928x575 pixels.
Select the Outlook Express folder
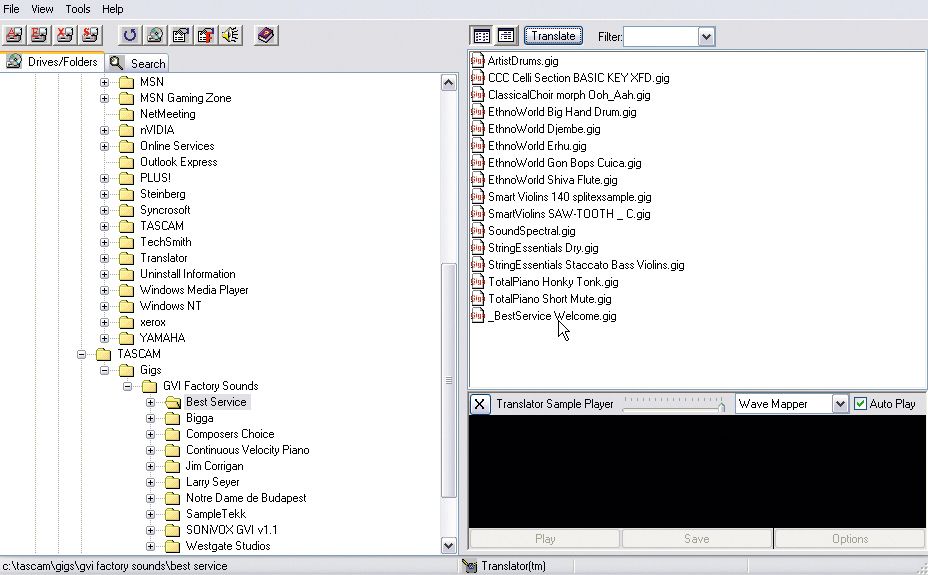click(178, 162)
